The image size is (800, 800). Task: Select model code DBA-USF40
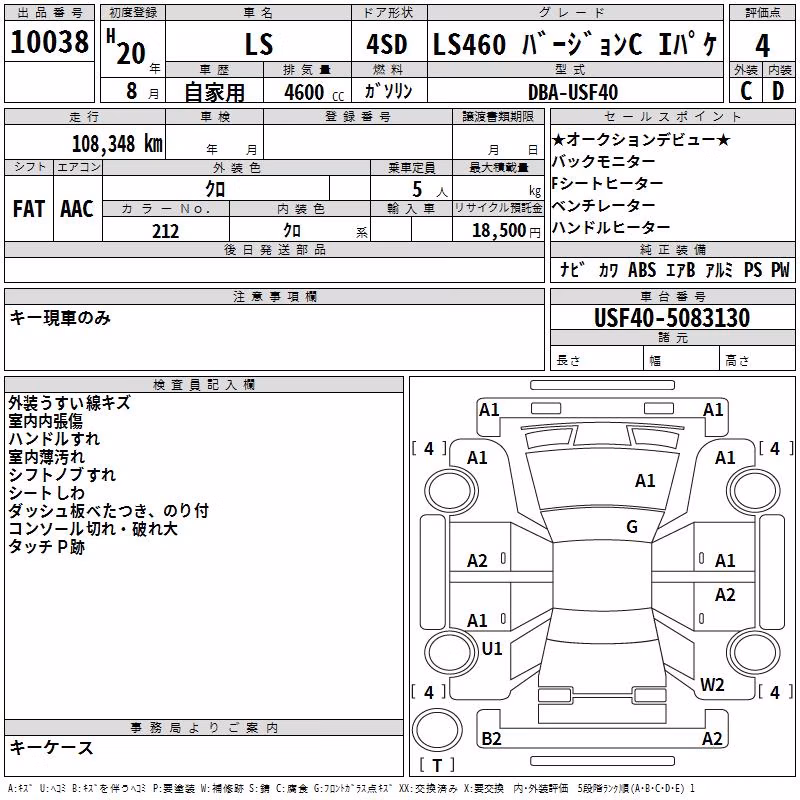click(573, 92)
